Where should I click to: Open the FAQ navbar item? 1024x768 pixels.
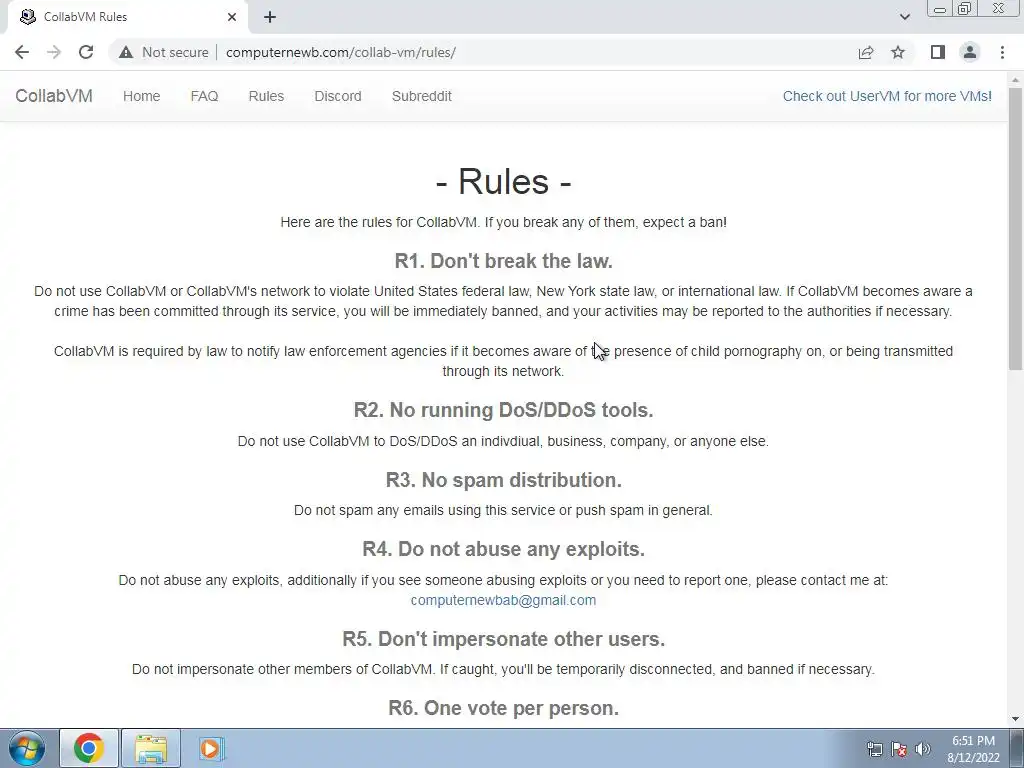pyautogui.click(x=204, y=96)
